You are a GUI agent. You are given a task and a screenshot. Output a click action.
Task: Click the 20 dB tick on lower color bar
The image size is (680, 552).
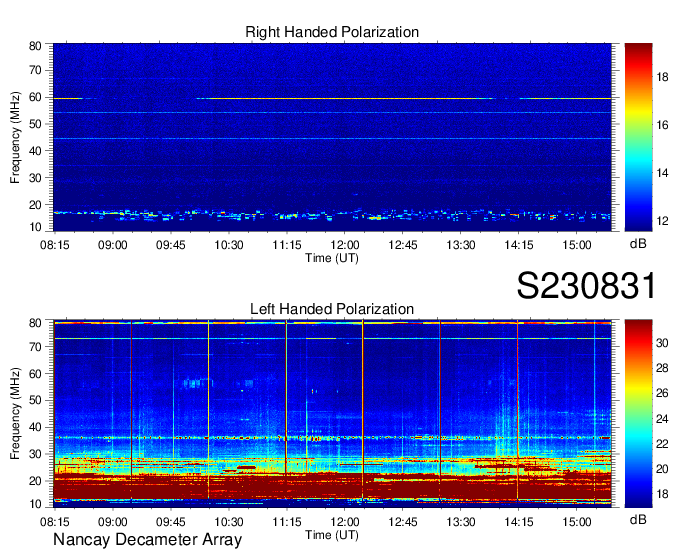(x=662, y=469)
